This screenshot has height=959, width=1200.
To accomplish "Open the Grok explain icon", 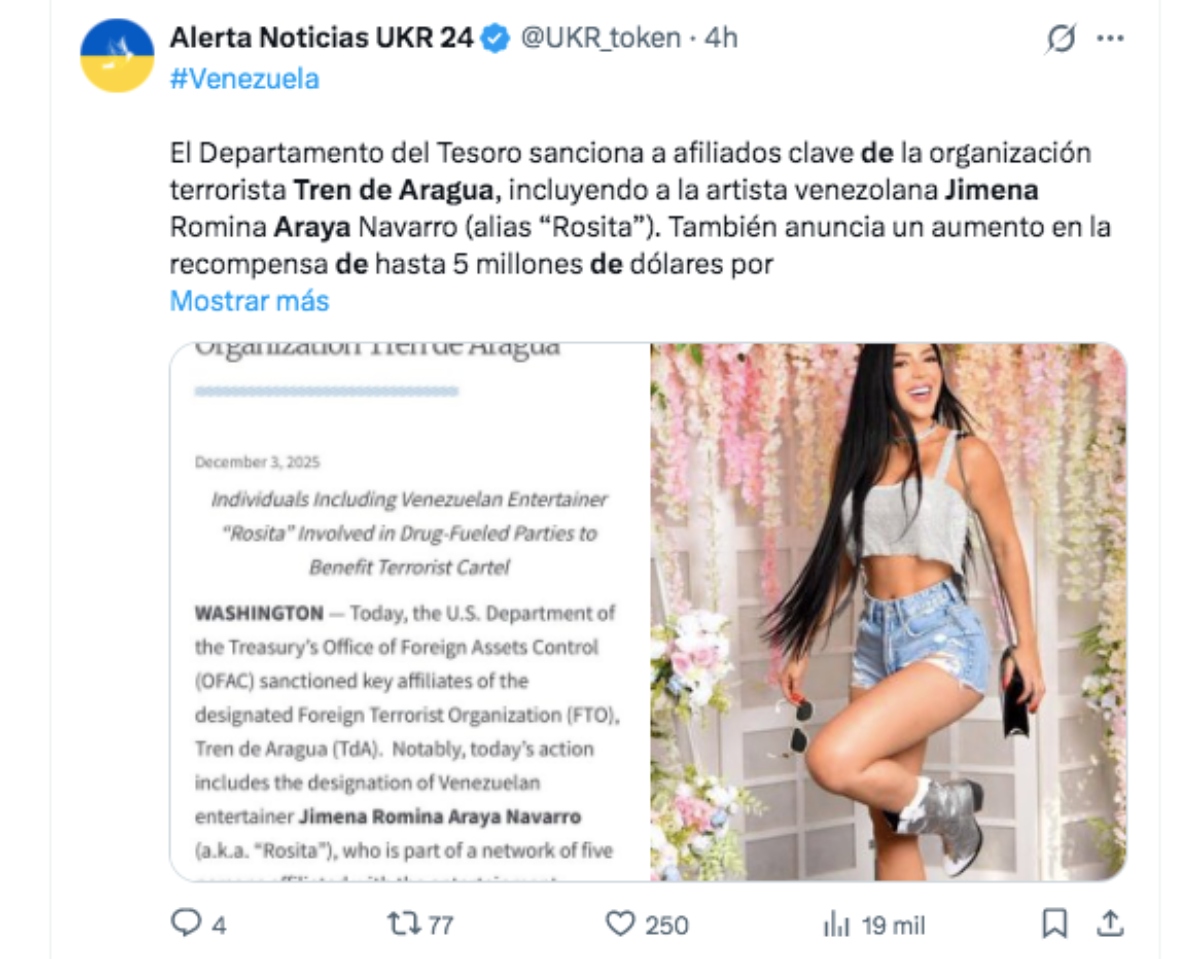I will click(x=1061, y=39).
